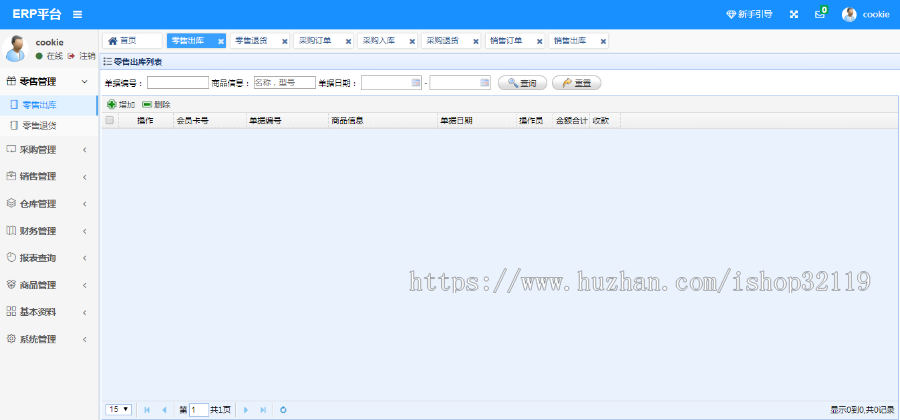
Task: Open the page size dropdown showing 15
Action: point(119,410)
